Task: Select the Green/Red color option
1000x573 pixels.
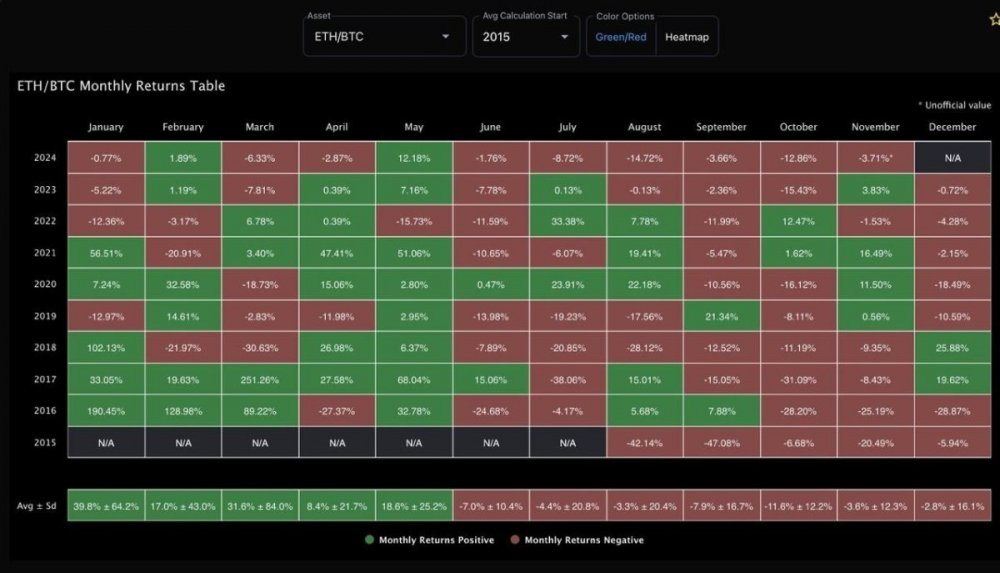Action: (621, 37)
